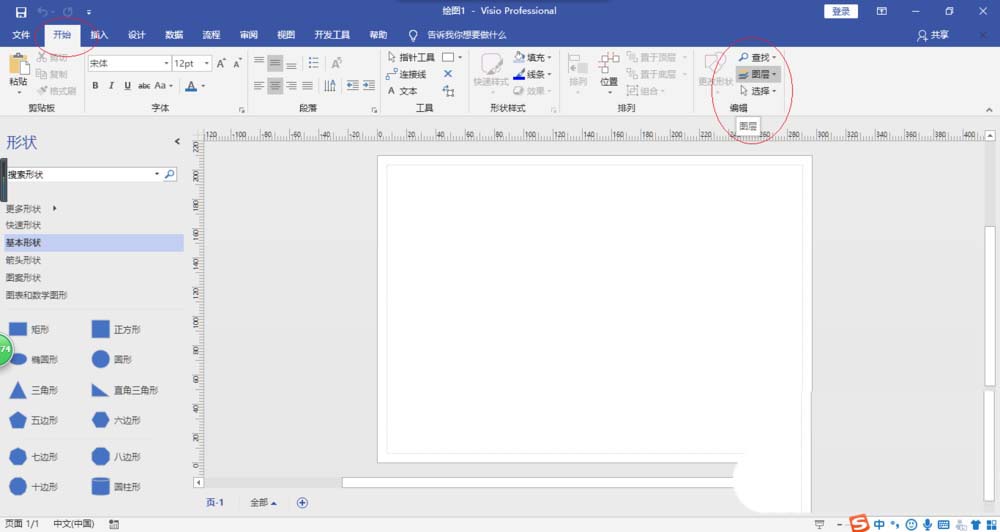Screen dimensions: 1000x532
Task: Click the font color A swatch
Action: (x=191, y=85)
